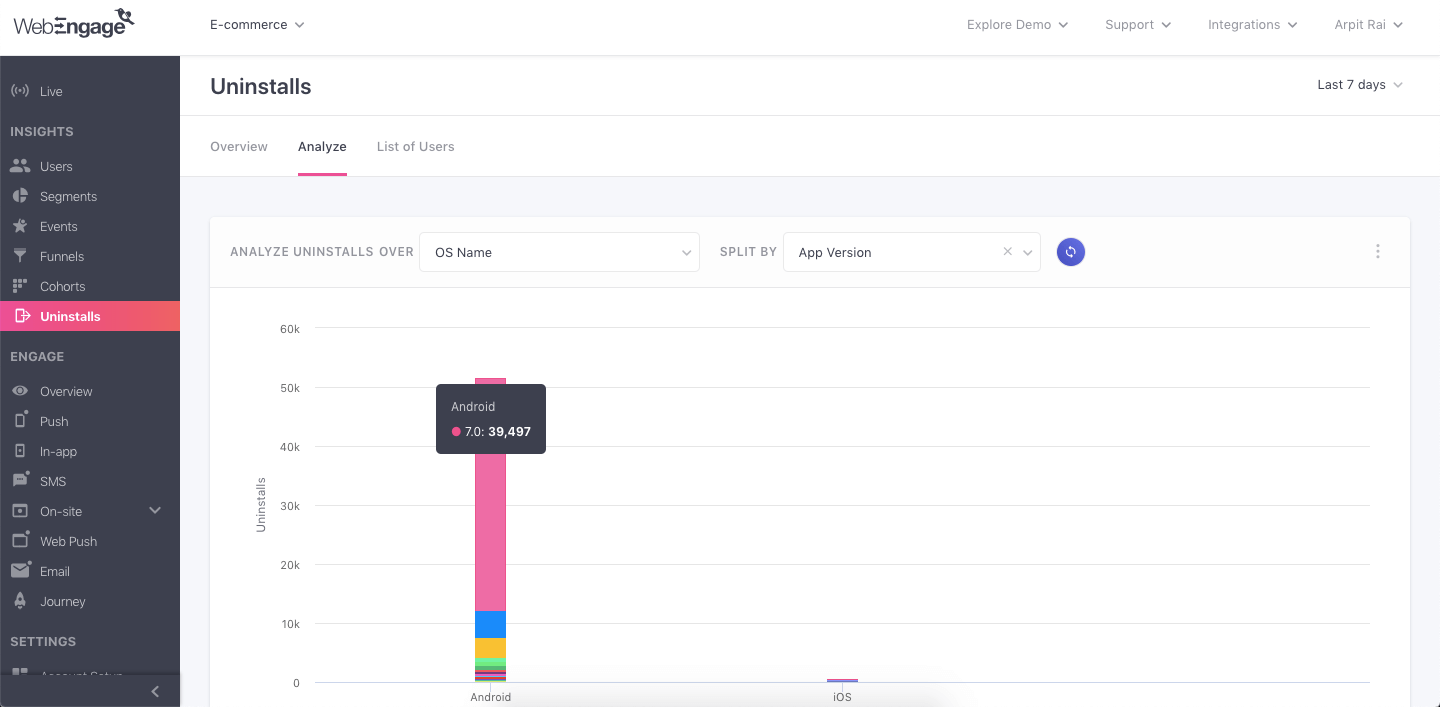Open Users in the Insights sidebar
The width and height of the screenshot is (1440, 707).
[x=56, y=166]
